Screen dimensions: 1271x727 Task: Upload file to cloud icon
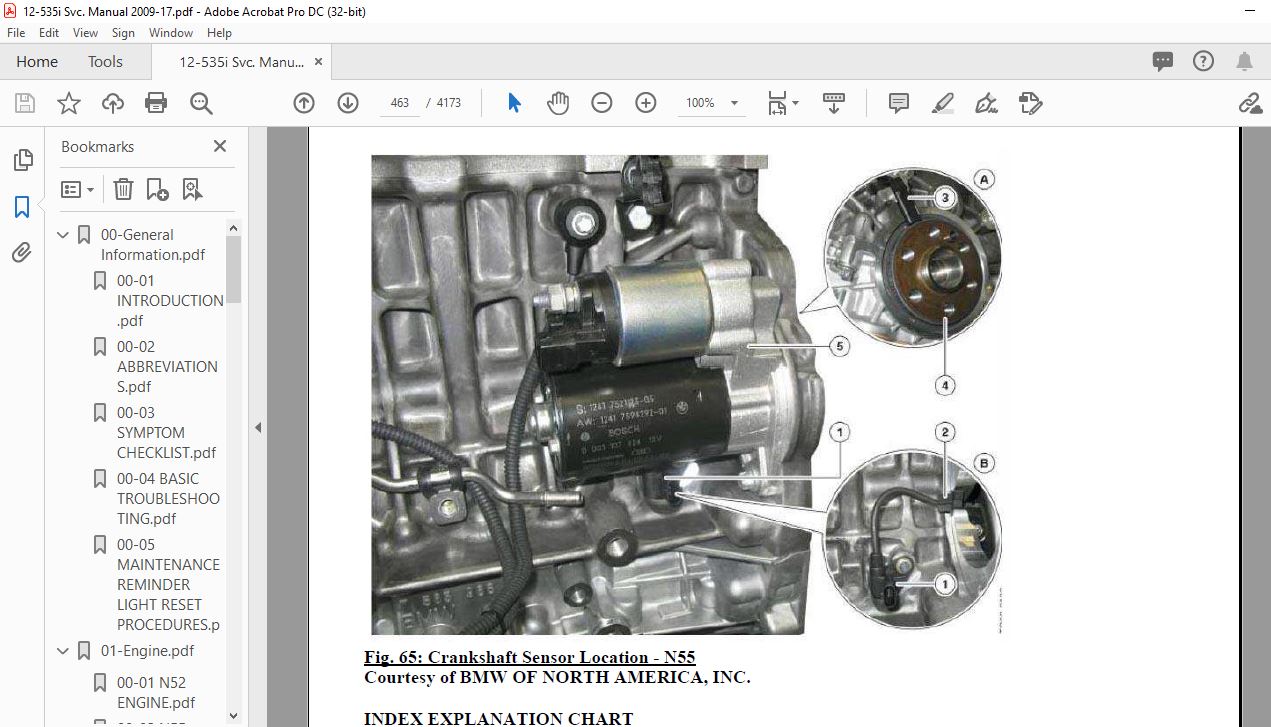point(112,103)
